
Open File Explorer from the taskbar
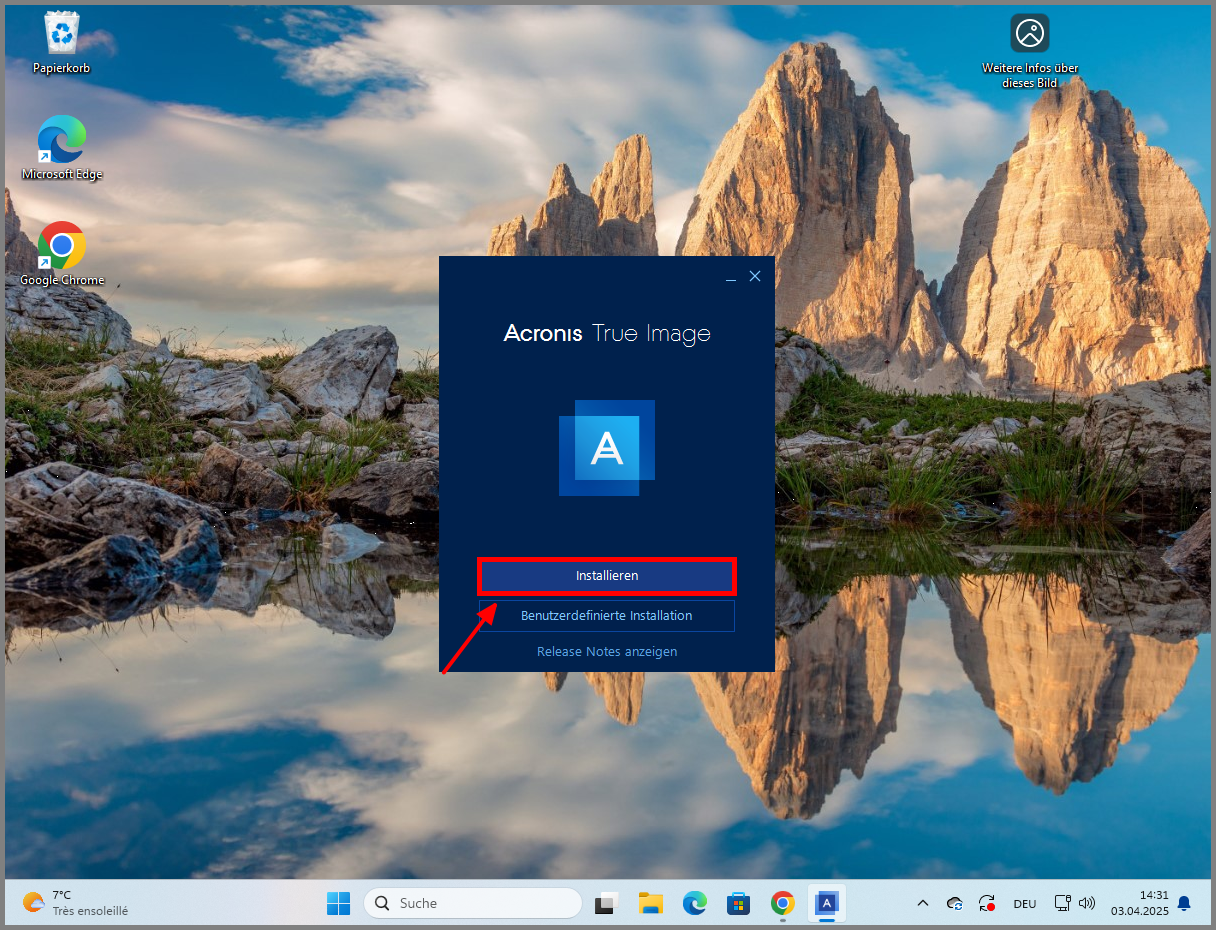coord(651,903)
